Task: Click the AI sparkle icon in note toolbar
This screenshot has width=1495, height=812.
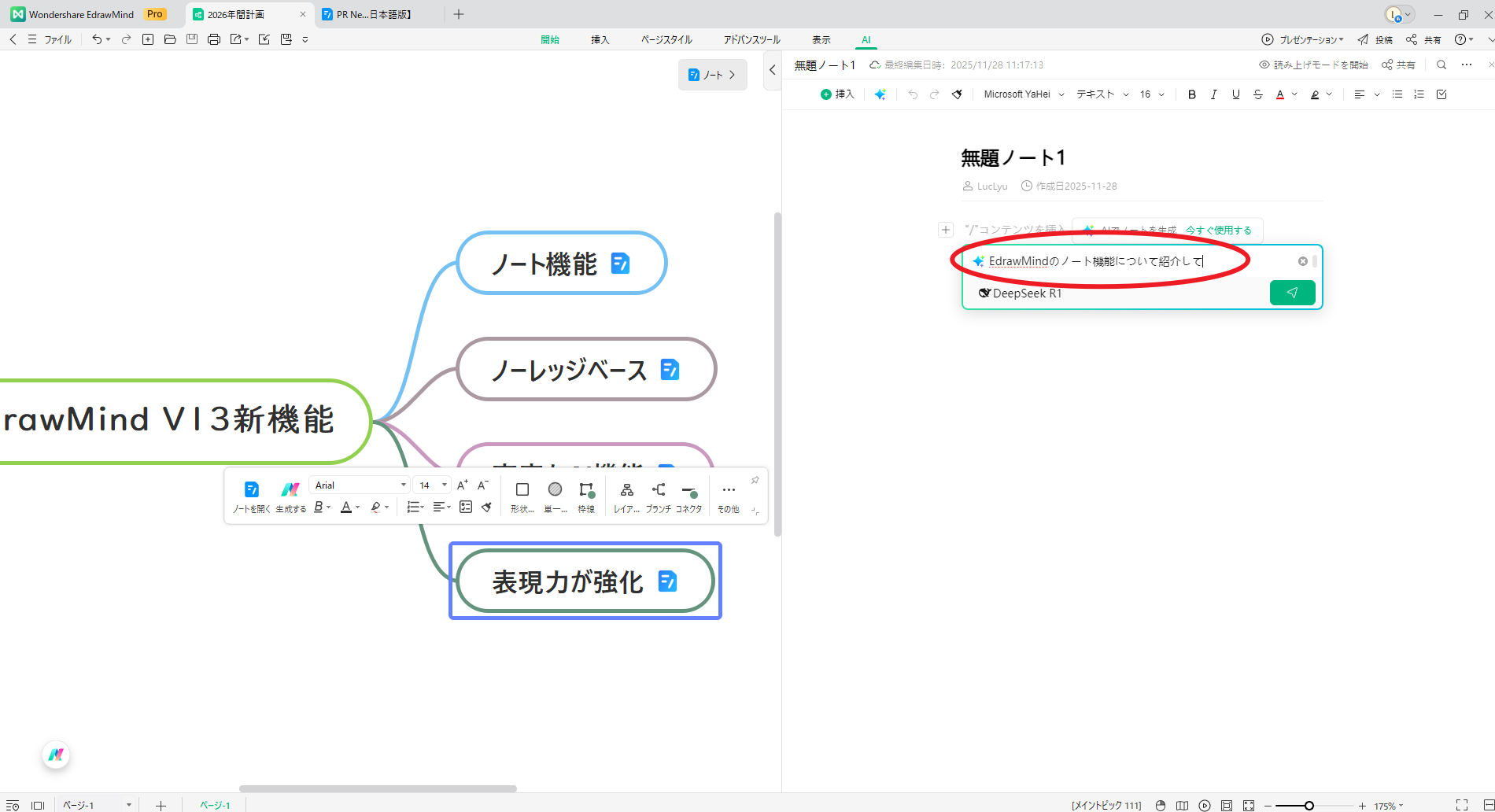Action: click(x=880, y=94)
